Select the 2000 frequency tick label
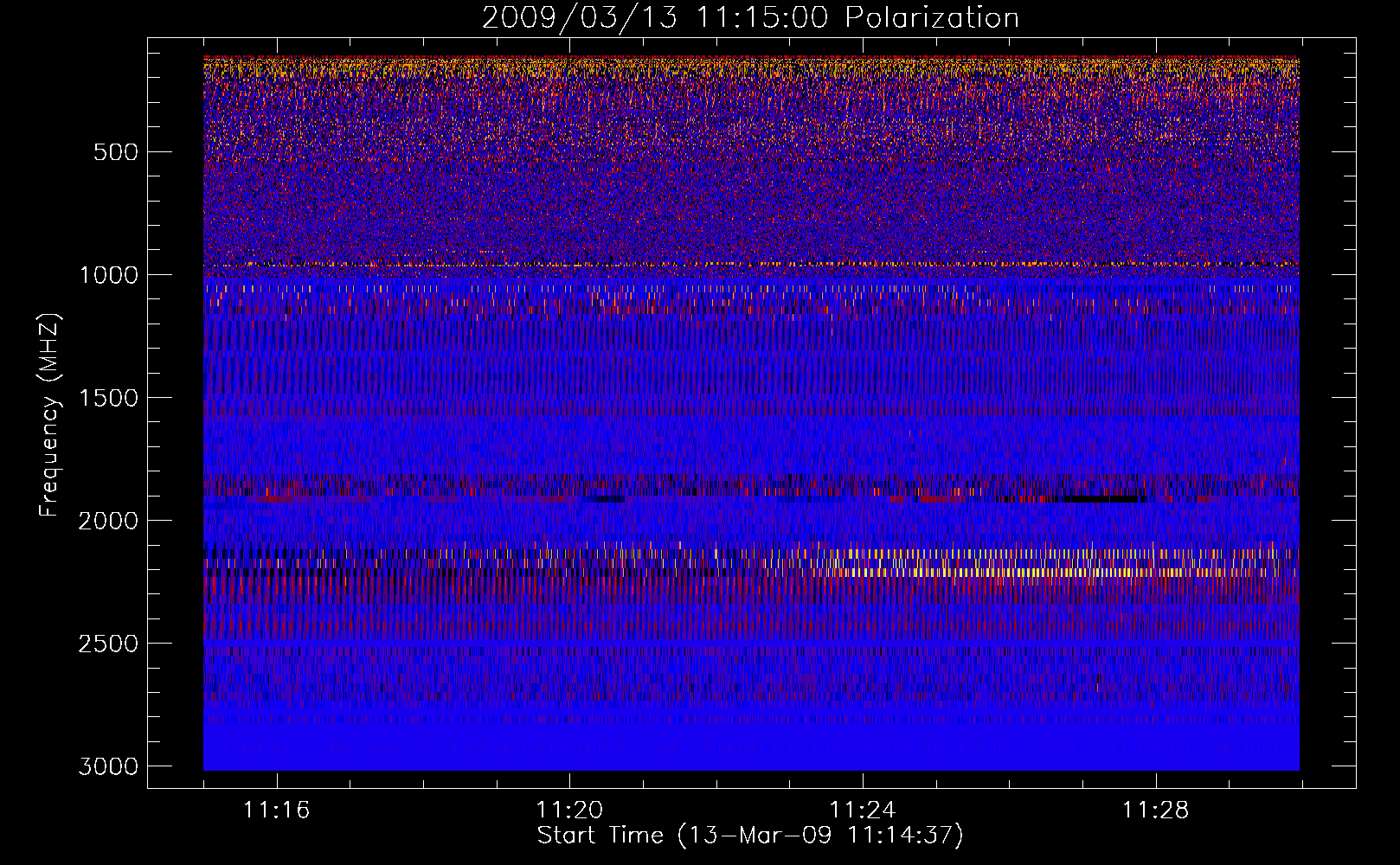Image resolution: width=1400 pixels, height=865 pixels. pyautogui.click(x=109, y=521)
